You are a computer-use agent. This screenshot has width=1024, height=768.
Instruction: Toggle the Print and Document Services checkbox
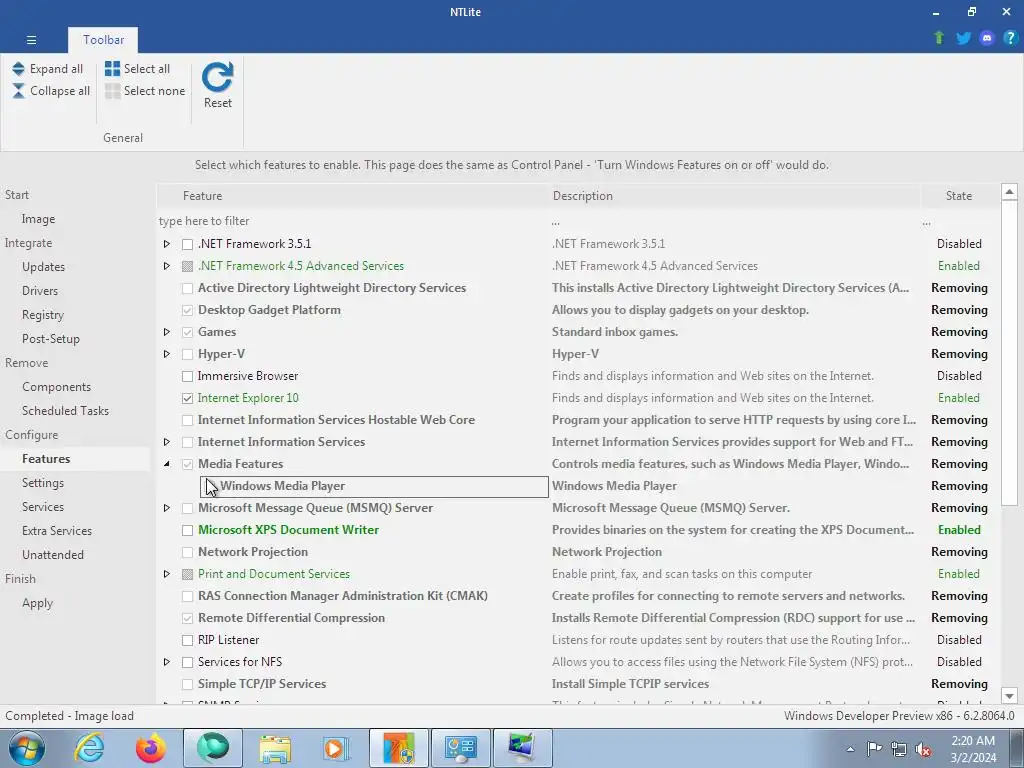(187, 574)
